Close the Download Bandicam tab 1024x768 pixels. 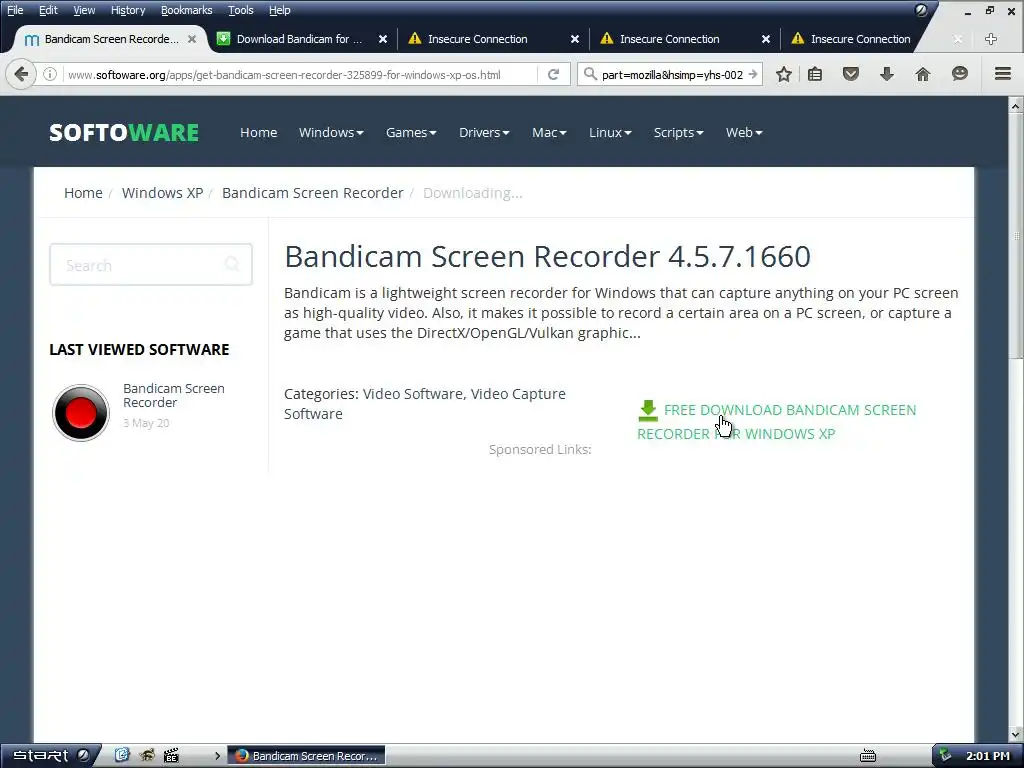[x=383, y=39]
